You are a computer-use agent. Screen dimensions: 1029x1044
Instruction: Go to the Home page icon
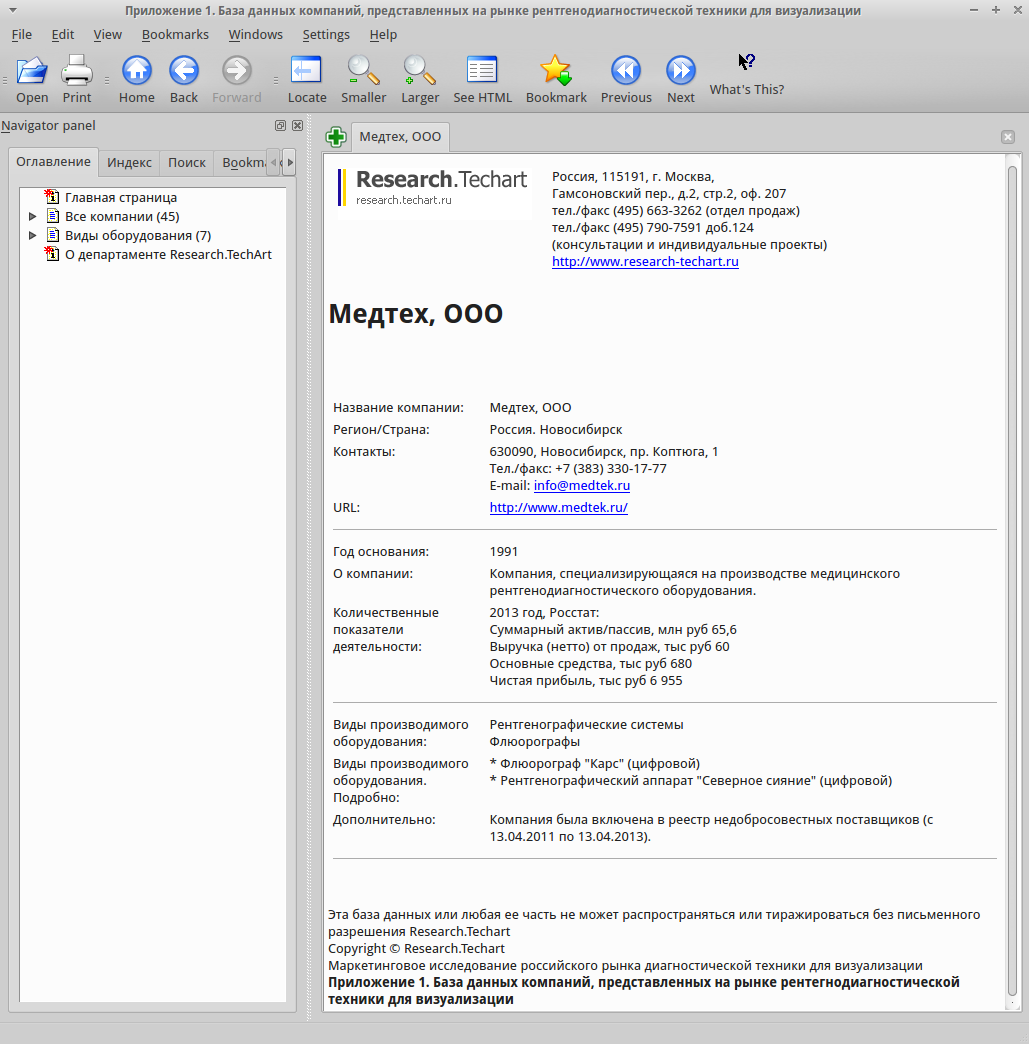click(x=137, y=79)
